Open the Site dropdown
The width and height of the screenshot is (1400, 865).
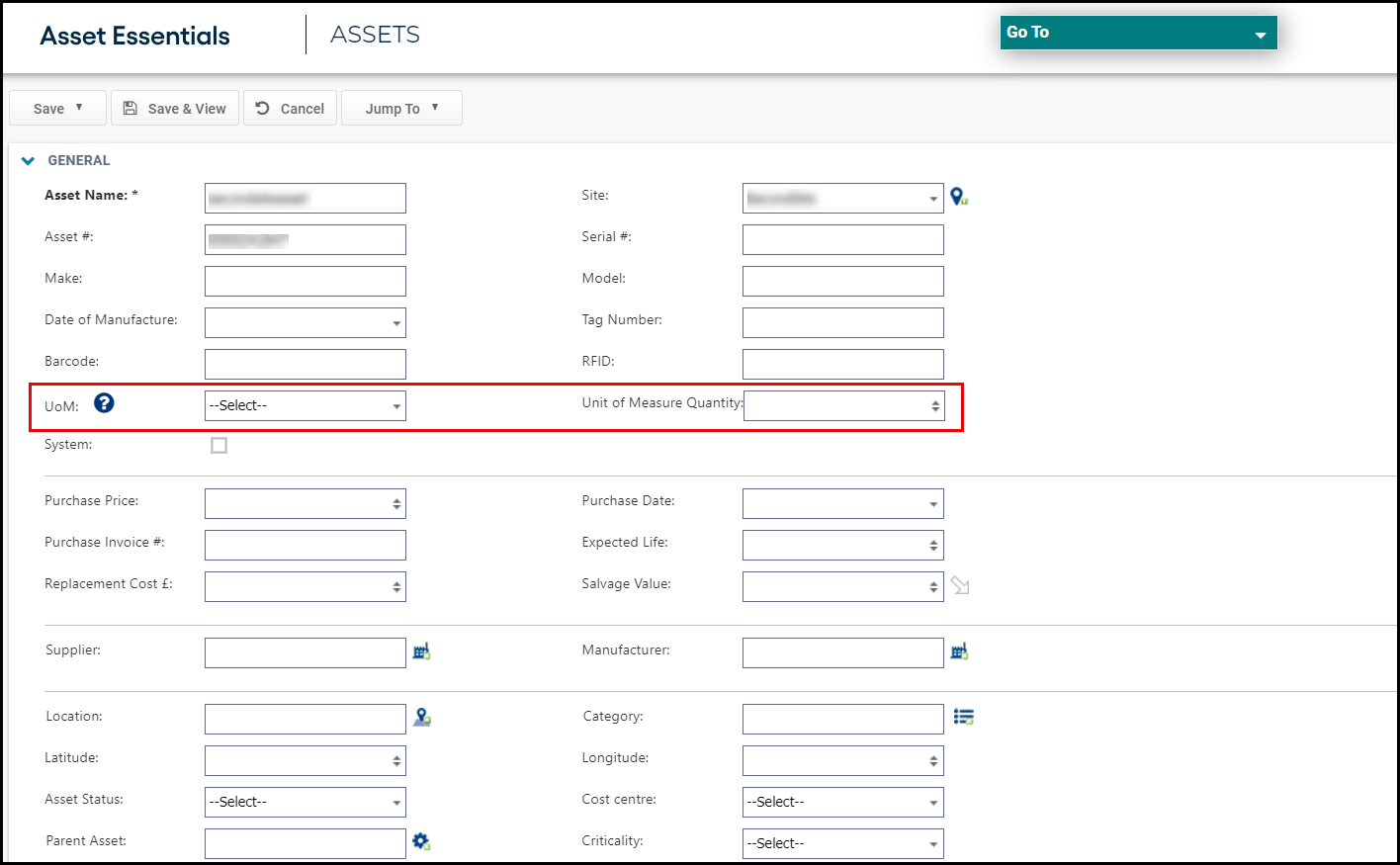point(843,198)
